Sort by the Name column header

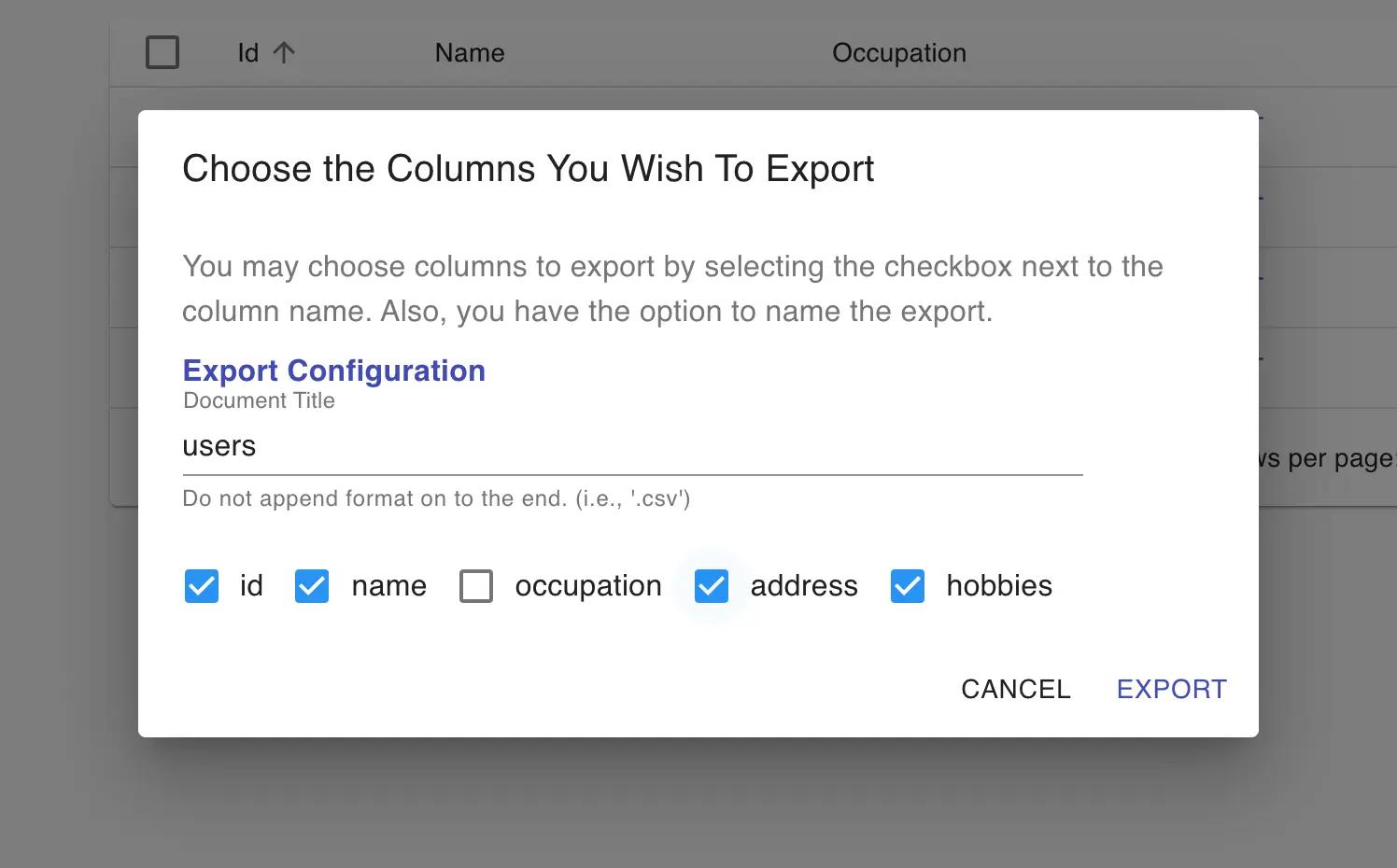pos(469,52)
